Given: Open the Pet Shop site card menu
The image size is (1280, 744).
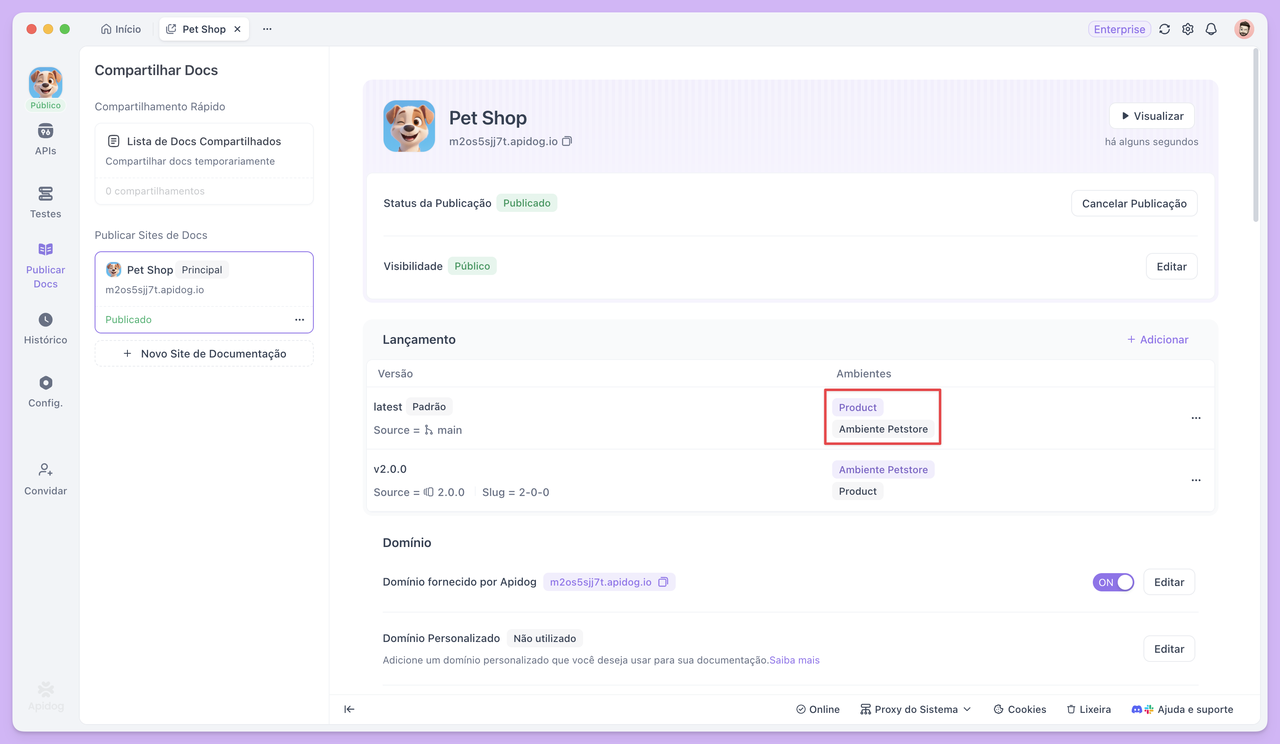Looking at the screenshot, I should coord(299,320).
